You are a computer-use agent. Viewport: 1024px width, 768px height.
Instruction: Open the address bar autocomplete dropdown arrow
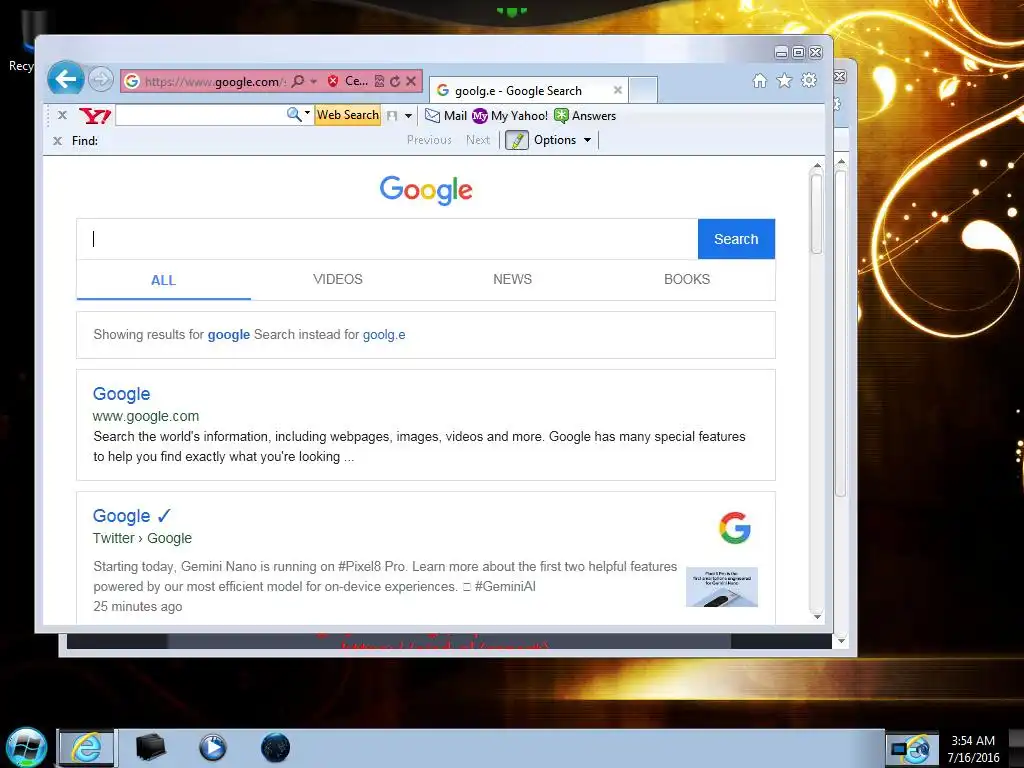tap(313, 81)
